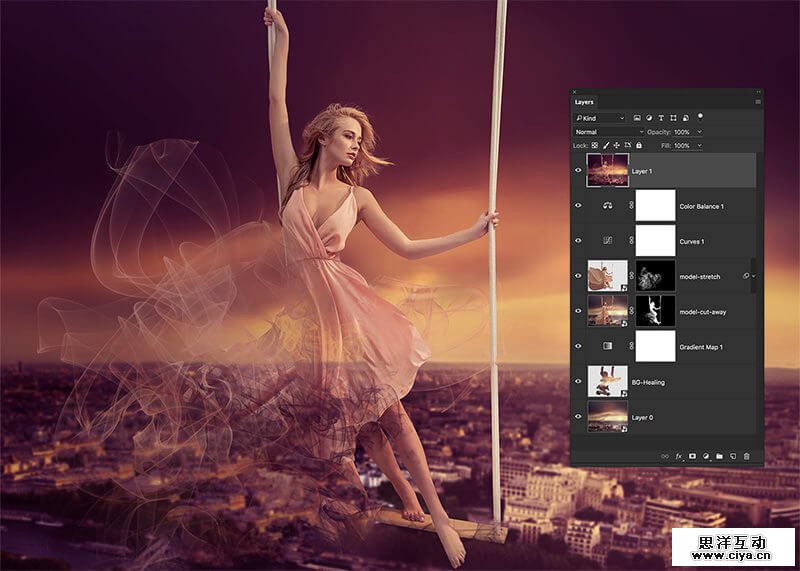This screenshot has height=571, width=800.
Task: Click the Create new group folder icon
Action: tap(719, 455)
